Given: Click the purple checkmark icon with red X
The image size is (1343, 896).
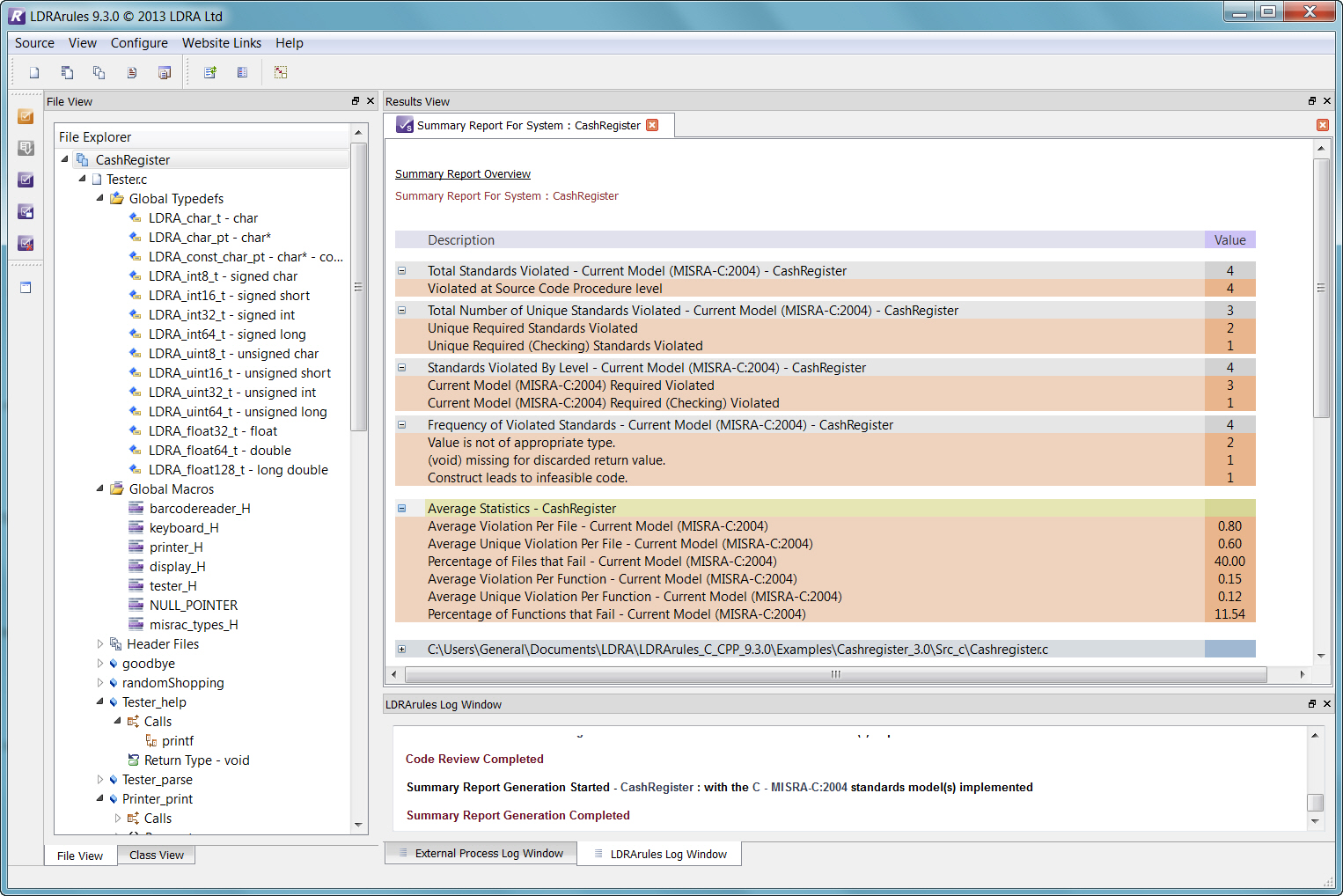Looking at the screenshot, I should pos(26,244).
